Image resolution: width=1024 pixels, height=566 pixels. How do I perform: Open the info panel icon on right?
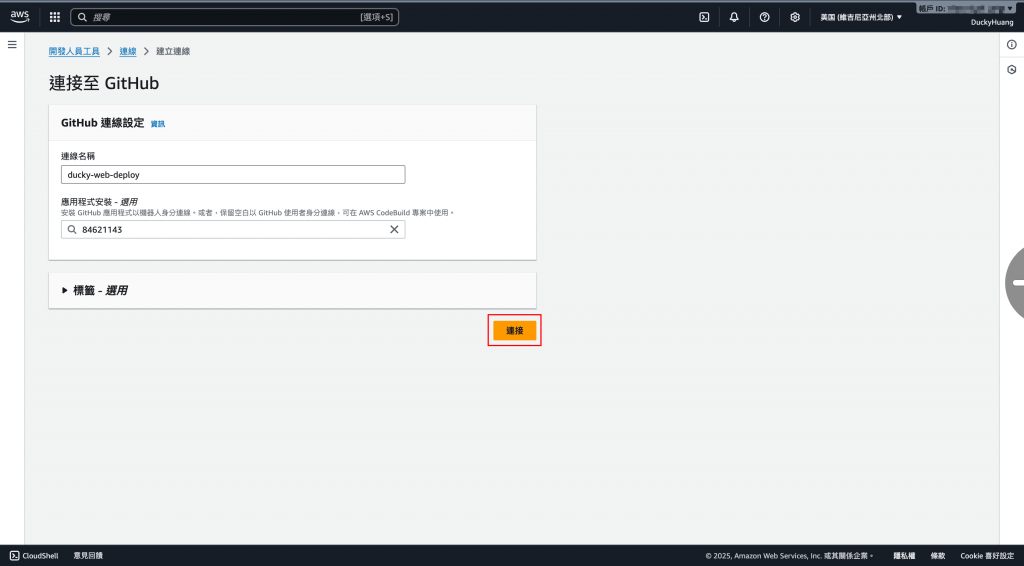(1012, 44)
